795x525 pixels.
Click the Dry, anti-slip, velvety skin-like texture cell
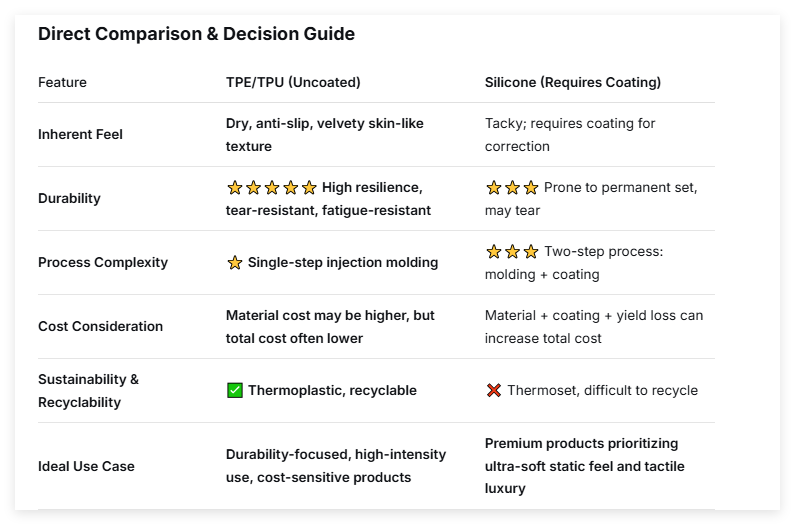(324, 135)
